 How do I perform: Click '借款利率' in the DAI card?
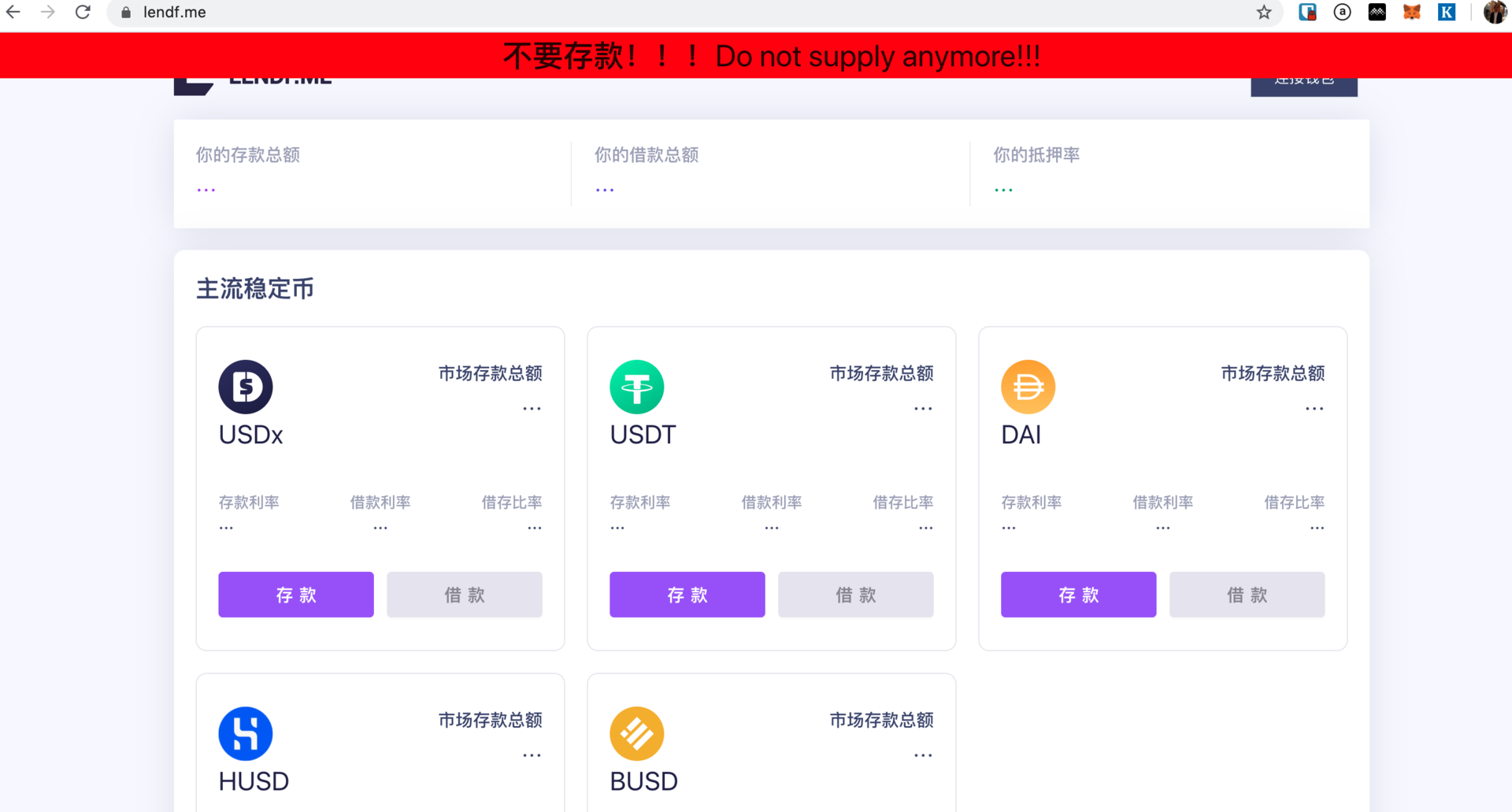(x=1163, y=502)
